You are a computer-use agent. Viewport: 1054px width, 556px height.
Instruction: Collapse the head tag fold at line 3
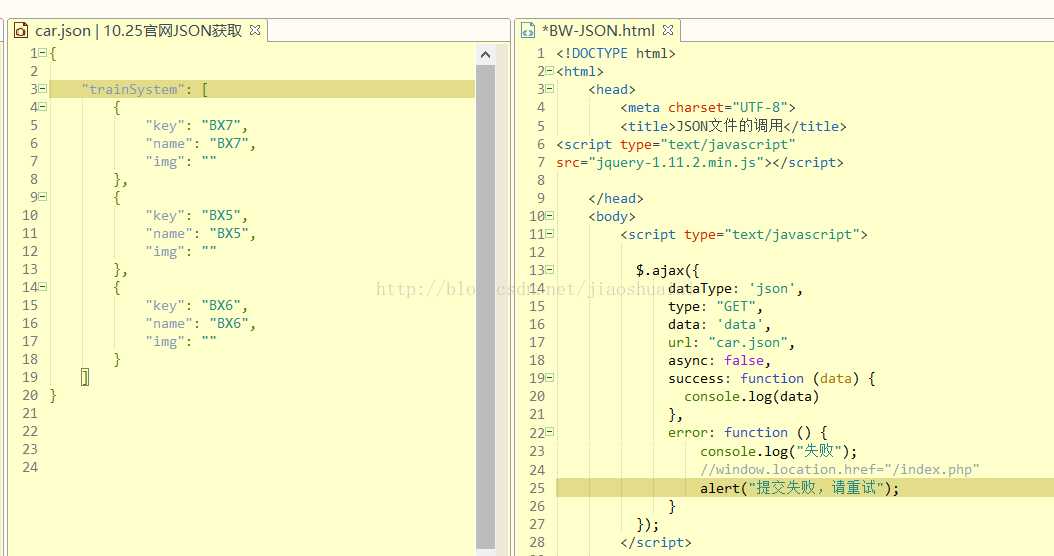(550, 89)
